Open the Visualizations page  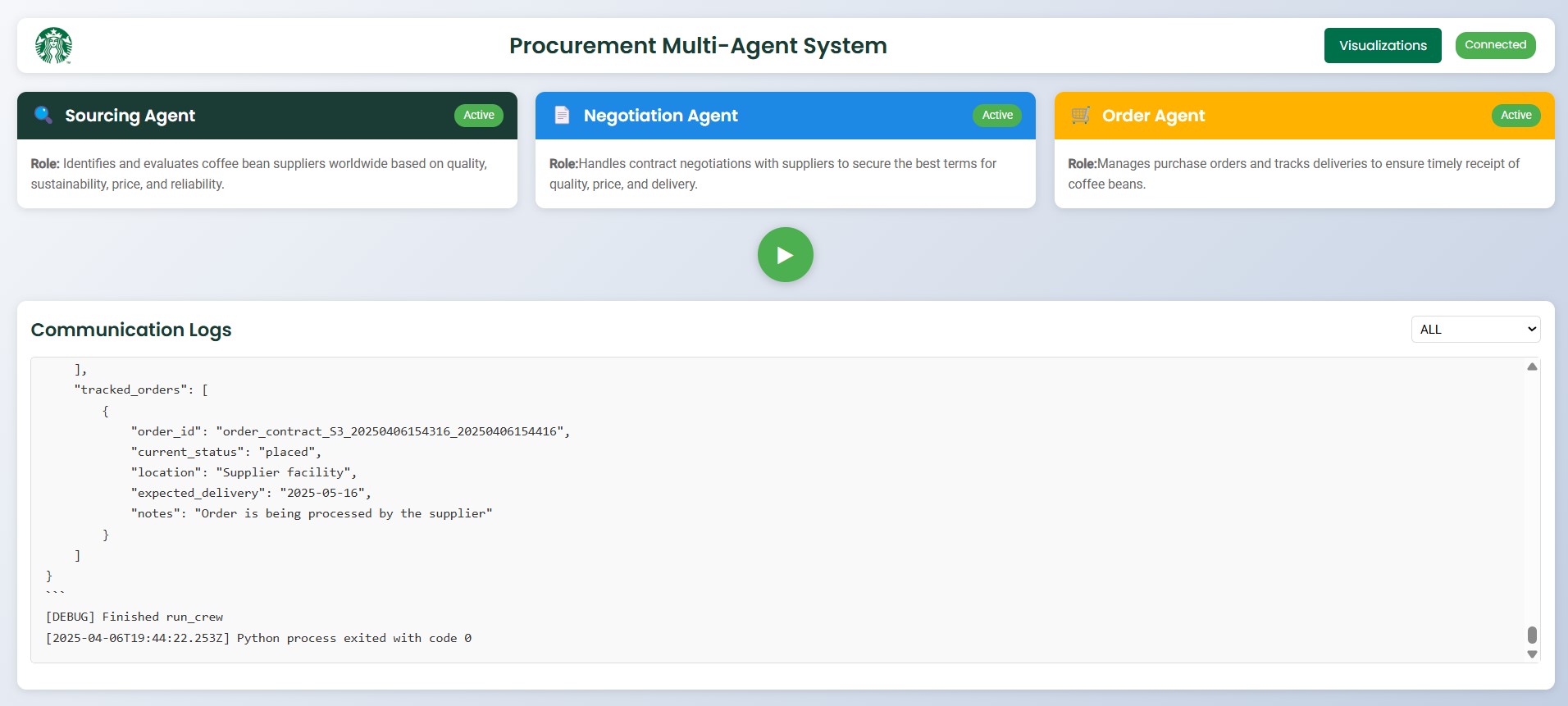tap(1383, 45)
